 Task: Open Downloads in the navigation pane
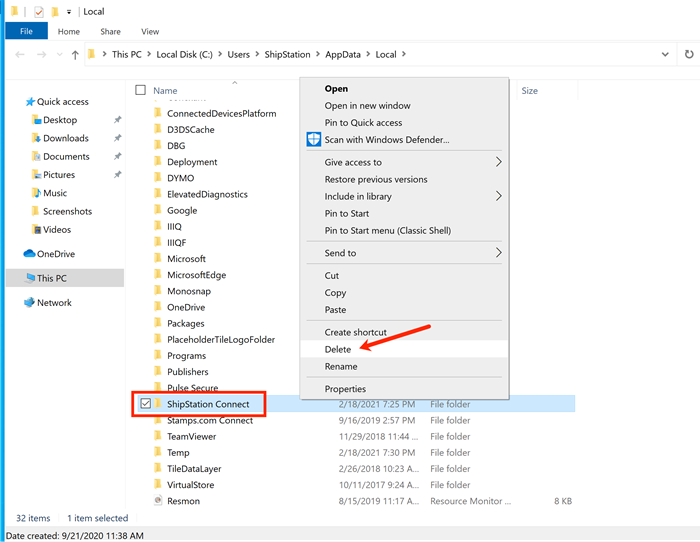coord(66,138)
